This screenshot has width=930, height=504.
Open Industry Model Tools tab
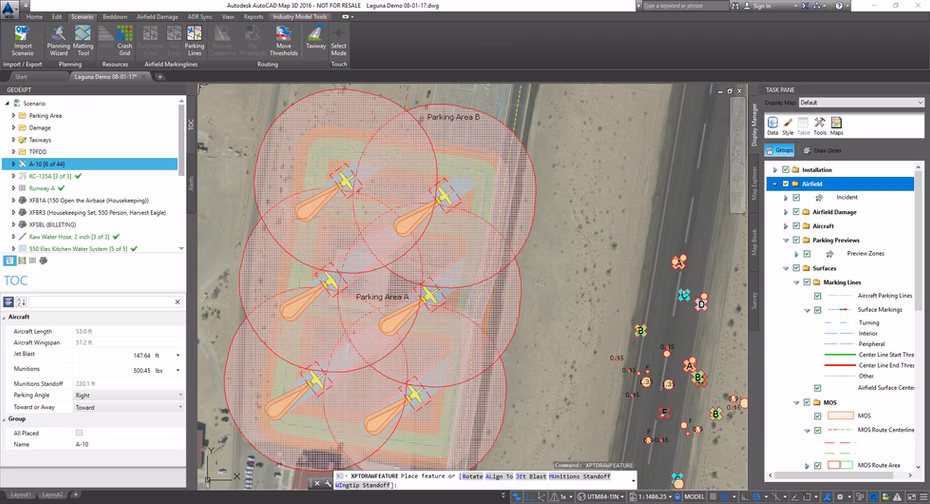coord(300,17)
